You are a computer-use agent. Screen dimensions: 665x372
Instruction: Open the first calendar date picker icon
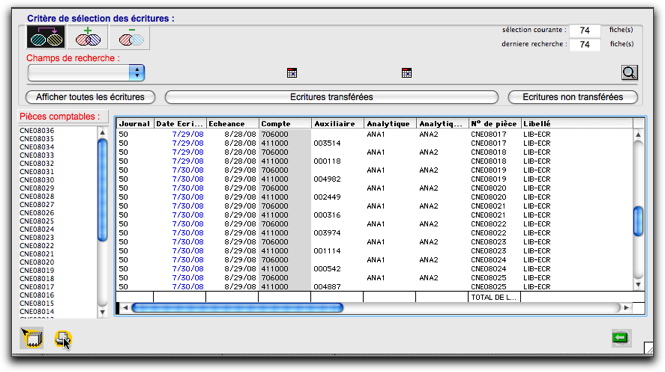[x=292, y=73]
